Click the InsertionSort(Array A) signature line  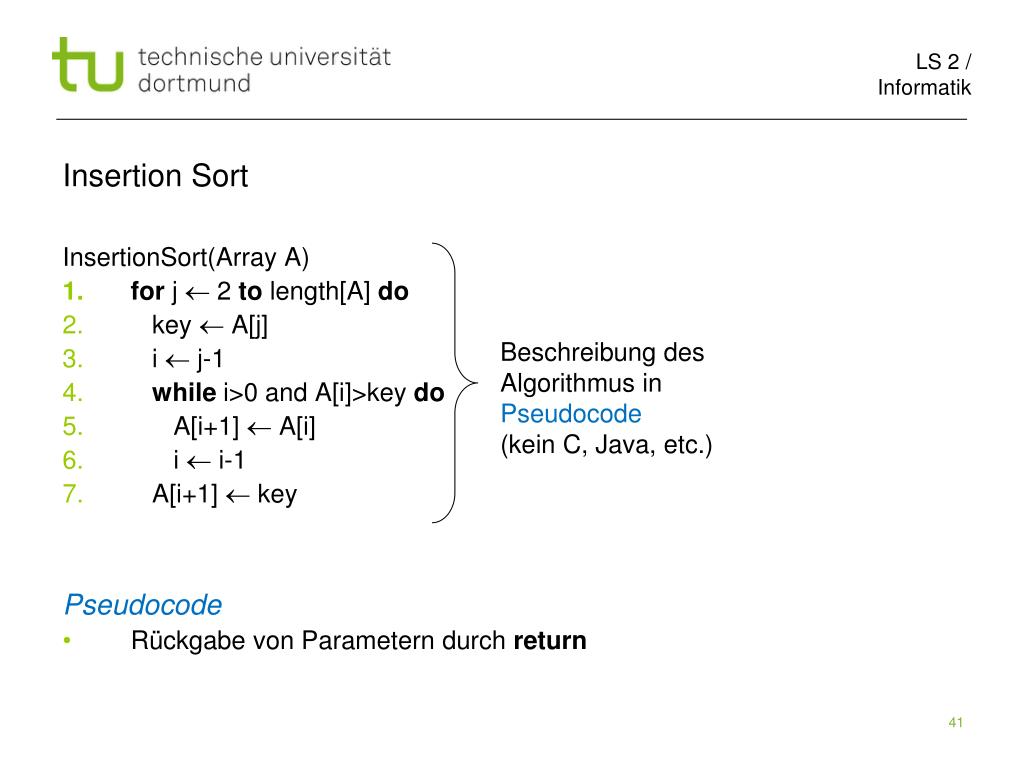186,257
